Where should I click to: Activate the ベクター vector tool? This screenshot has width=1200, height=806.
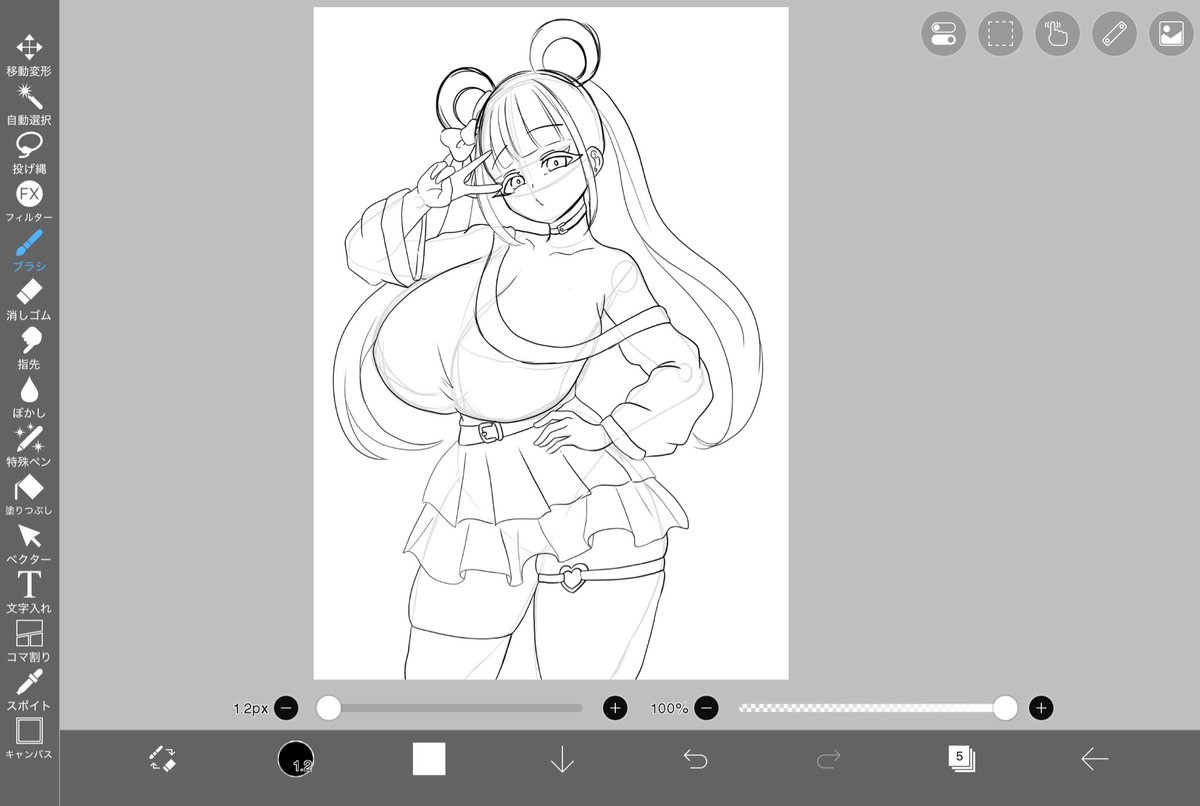[29, 545]
